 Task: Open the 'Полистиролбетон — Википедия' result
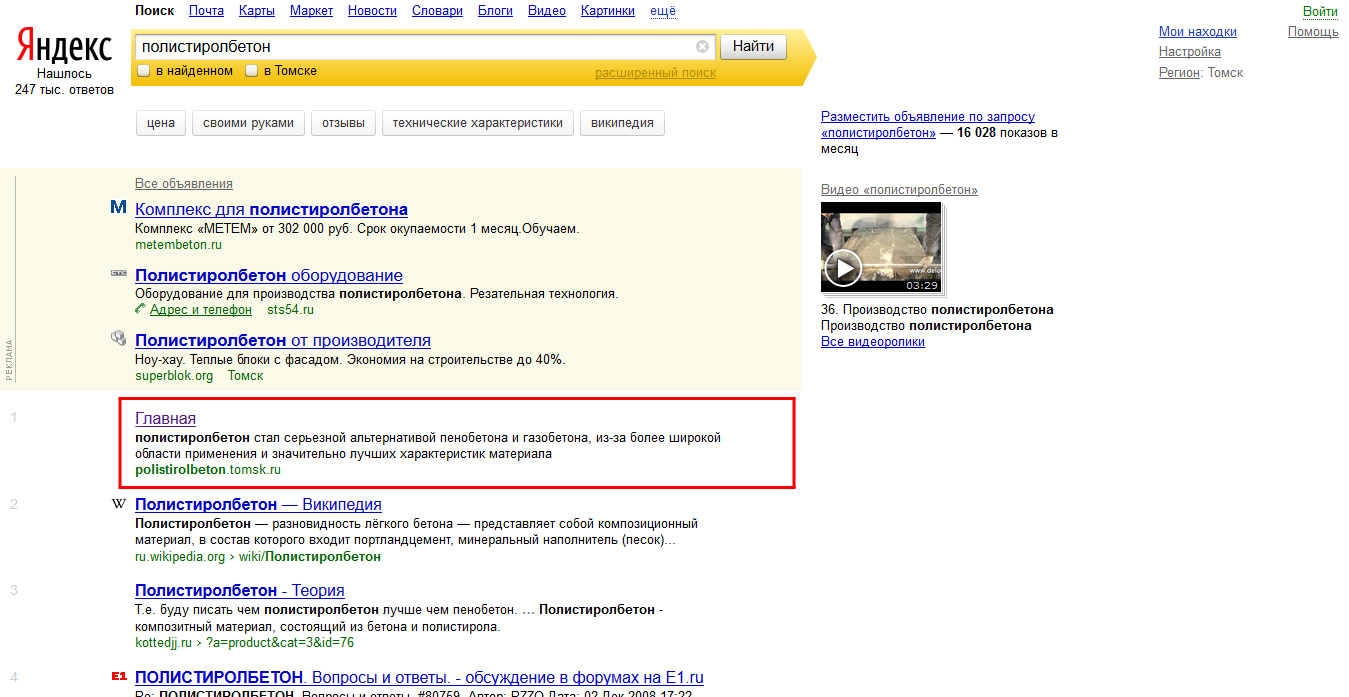pos(258,505)
